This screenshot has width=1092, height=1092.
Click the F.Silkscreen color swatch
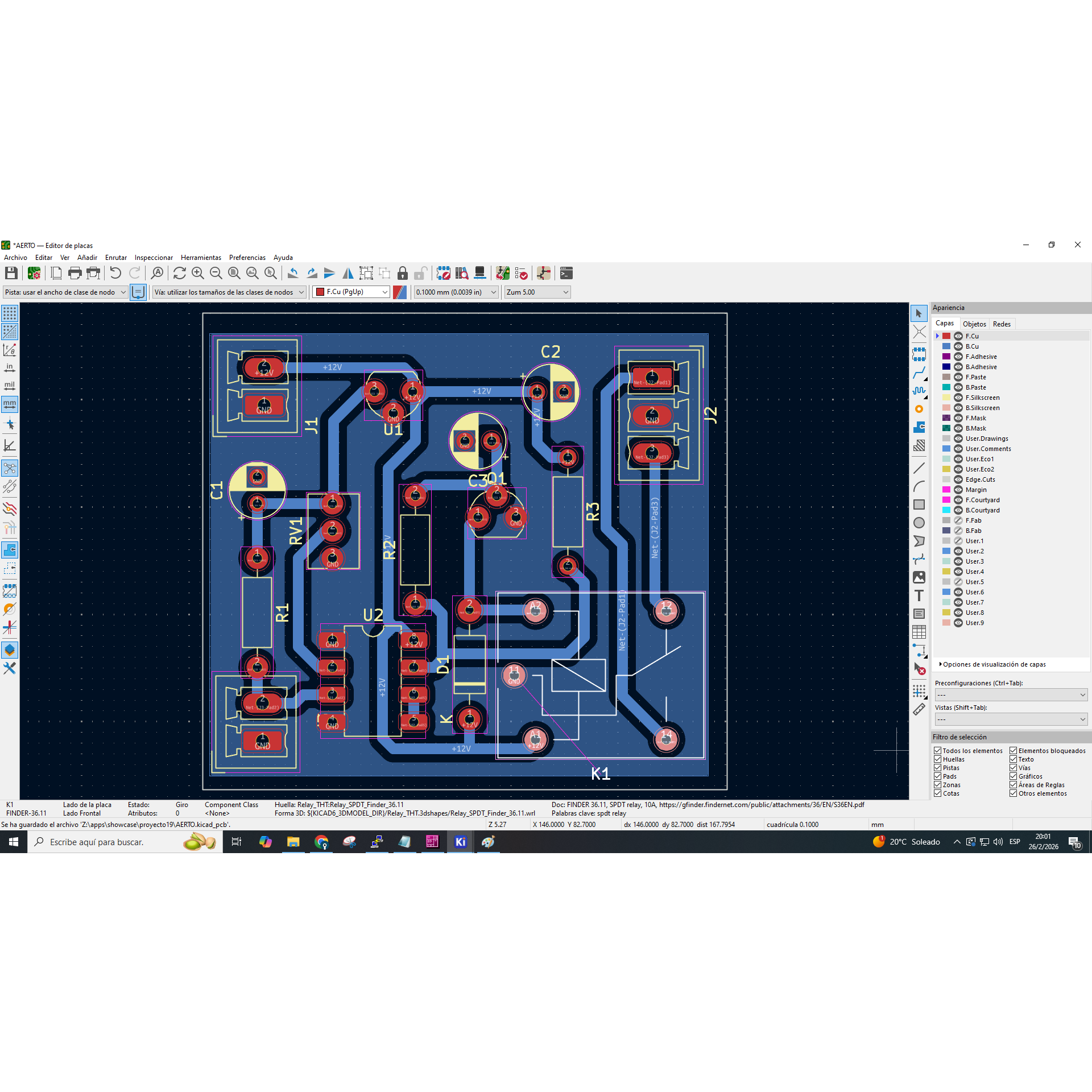946,398
